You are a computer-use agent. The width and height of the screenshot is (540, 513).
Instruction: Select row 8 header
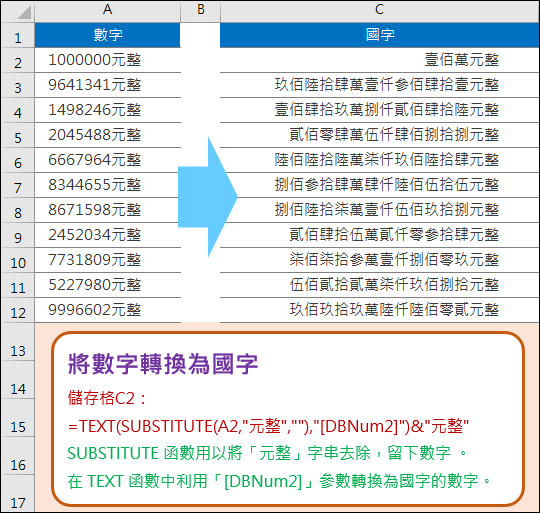point(18,210)
